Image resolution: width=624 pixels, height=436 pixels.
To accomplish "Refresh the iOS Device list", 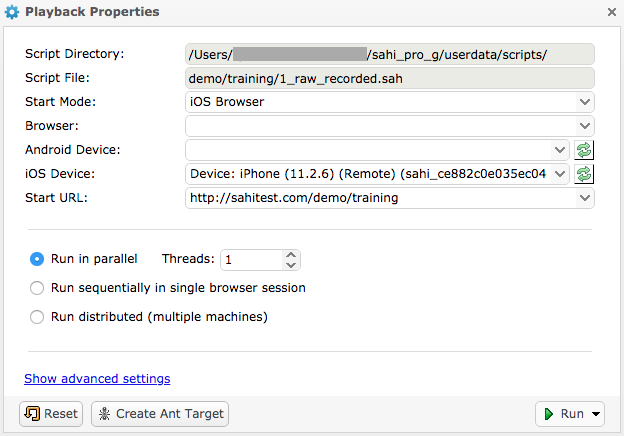I will [584, 174].
